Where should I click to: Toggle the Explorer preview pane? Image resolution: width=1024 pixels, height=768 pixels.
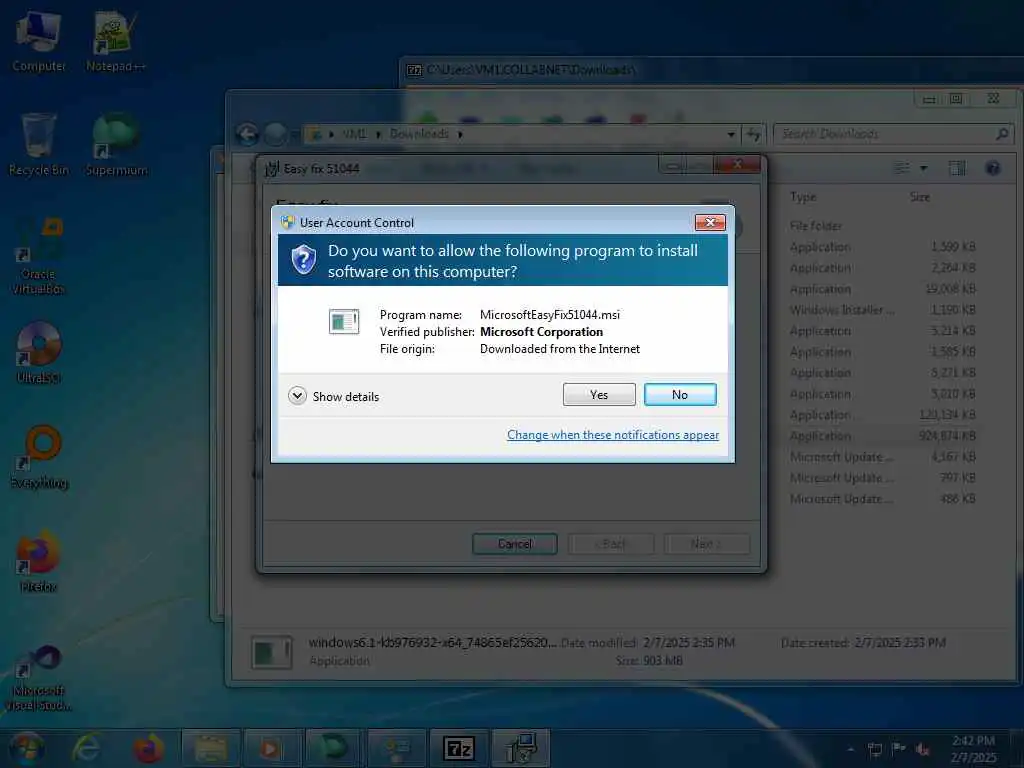(957, 168)
